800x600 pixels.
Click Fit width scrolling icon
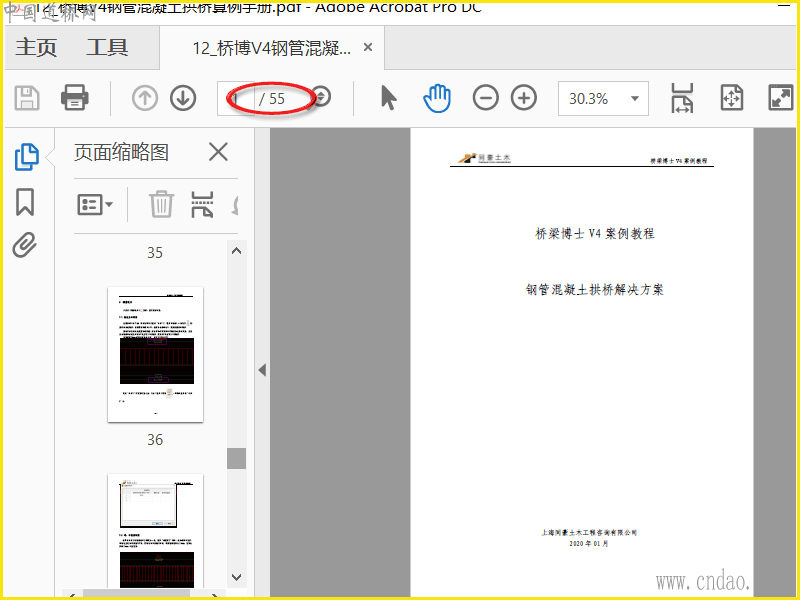pos(682,98)
